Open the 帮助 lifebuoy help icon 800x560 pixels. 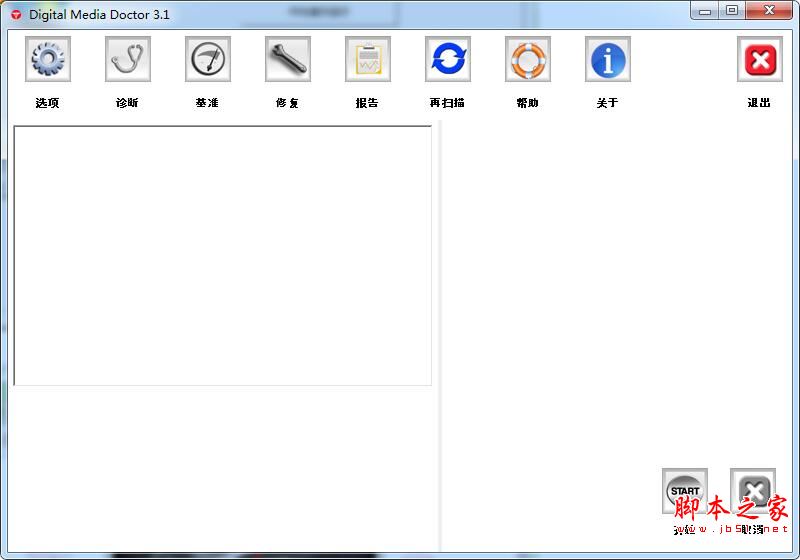(528, 59)
